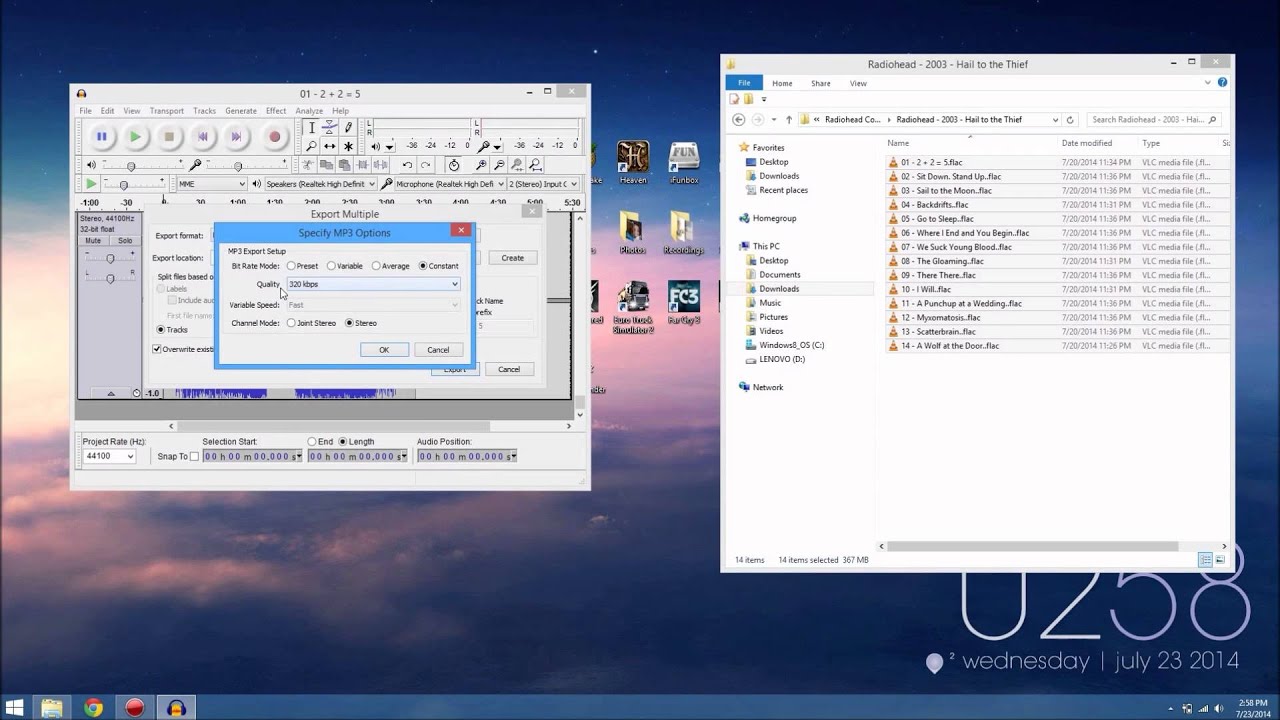
Task: Click the Paste icon in edit toolbar
Action: pyautogui.click(x=344, y=165)
